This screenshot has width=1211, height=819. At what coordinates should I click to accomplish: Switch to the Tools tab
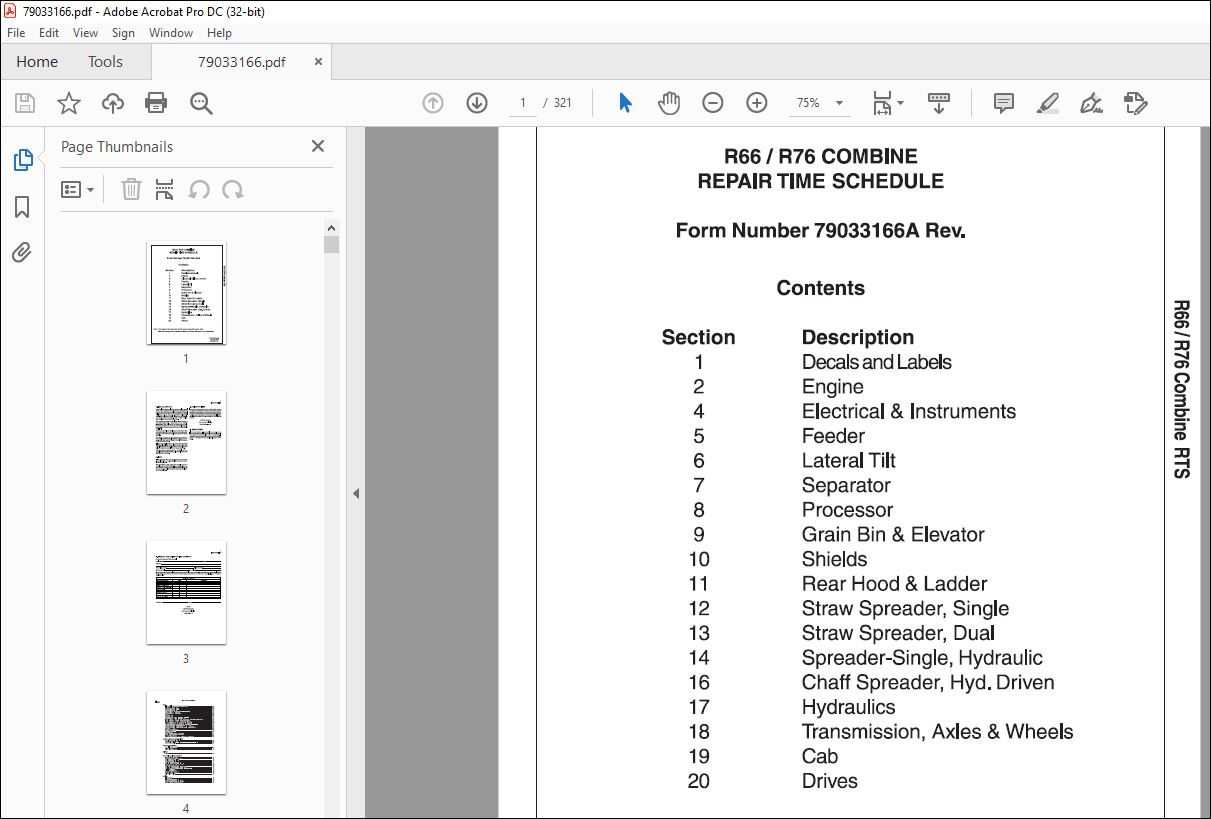(105, 62)
